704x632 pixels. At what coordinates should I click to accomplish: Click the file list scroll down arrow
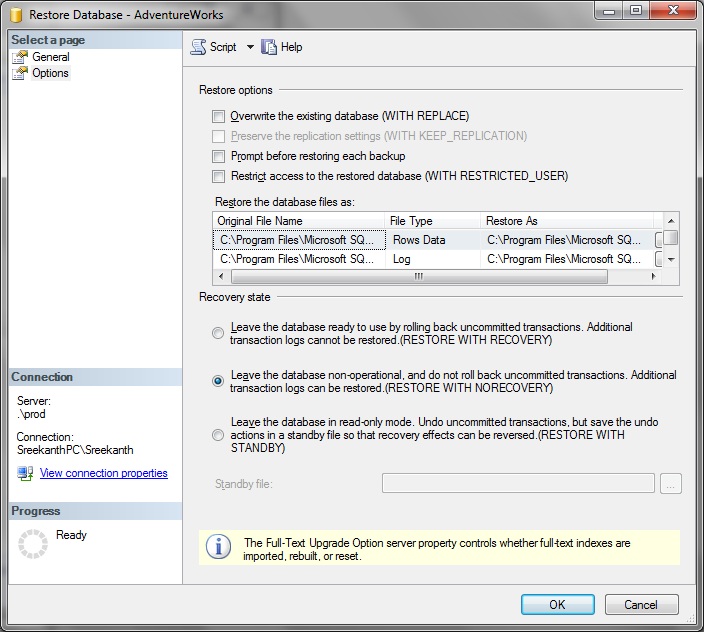(671, 259)
